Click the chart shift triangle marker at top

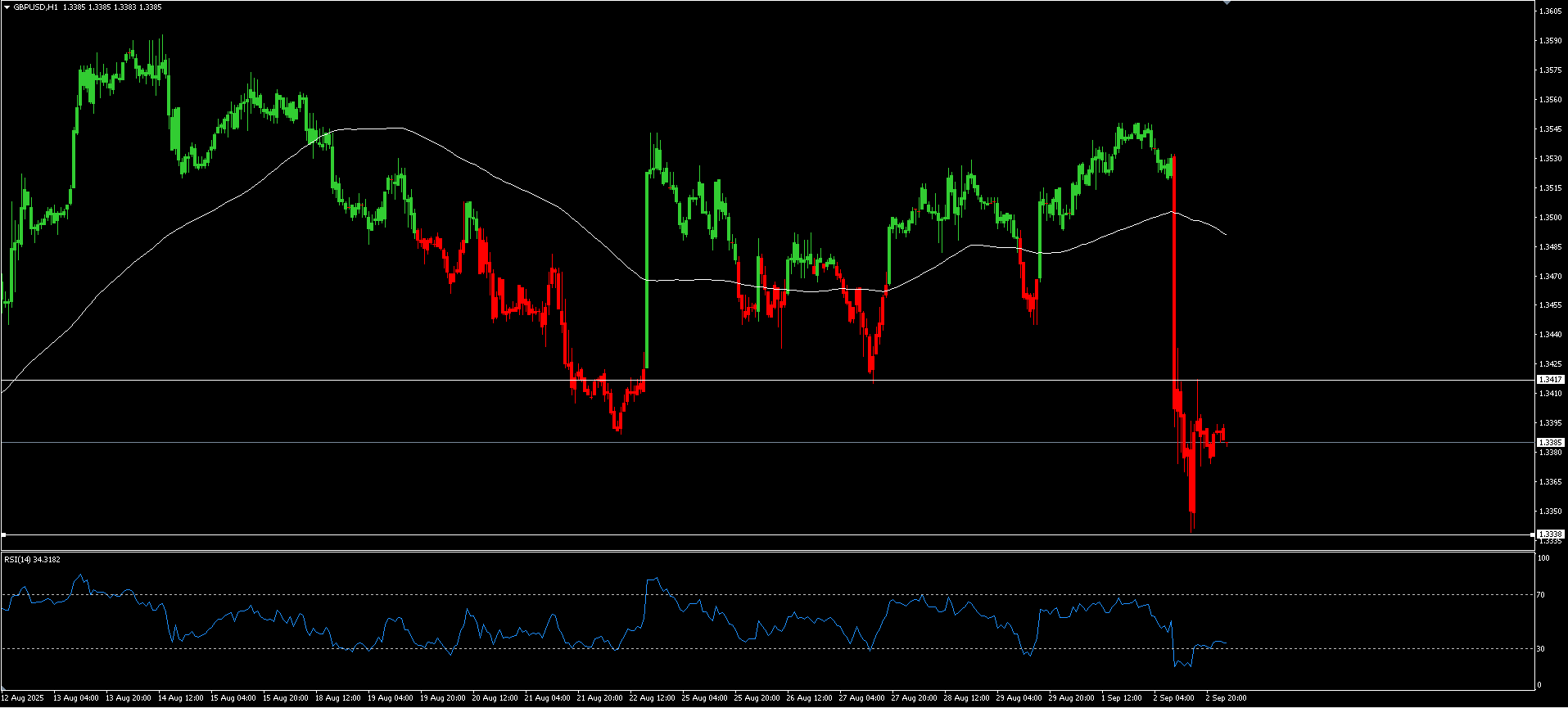click(1227, 3)
